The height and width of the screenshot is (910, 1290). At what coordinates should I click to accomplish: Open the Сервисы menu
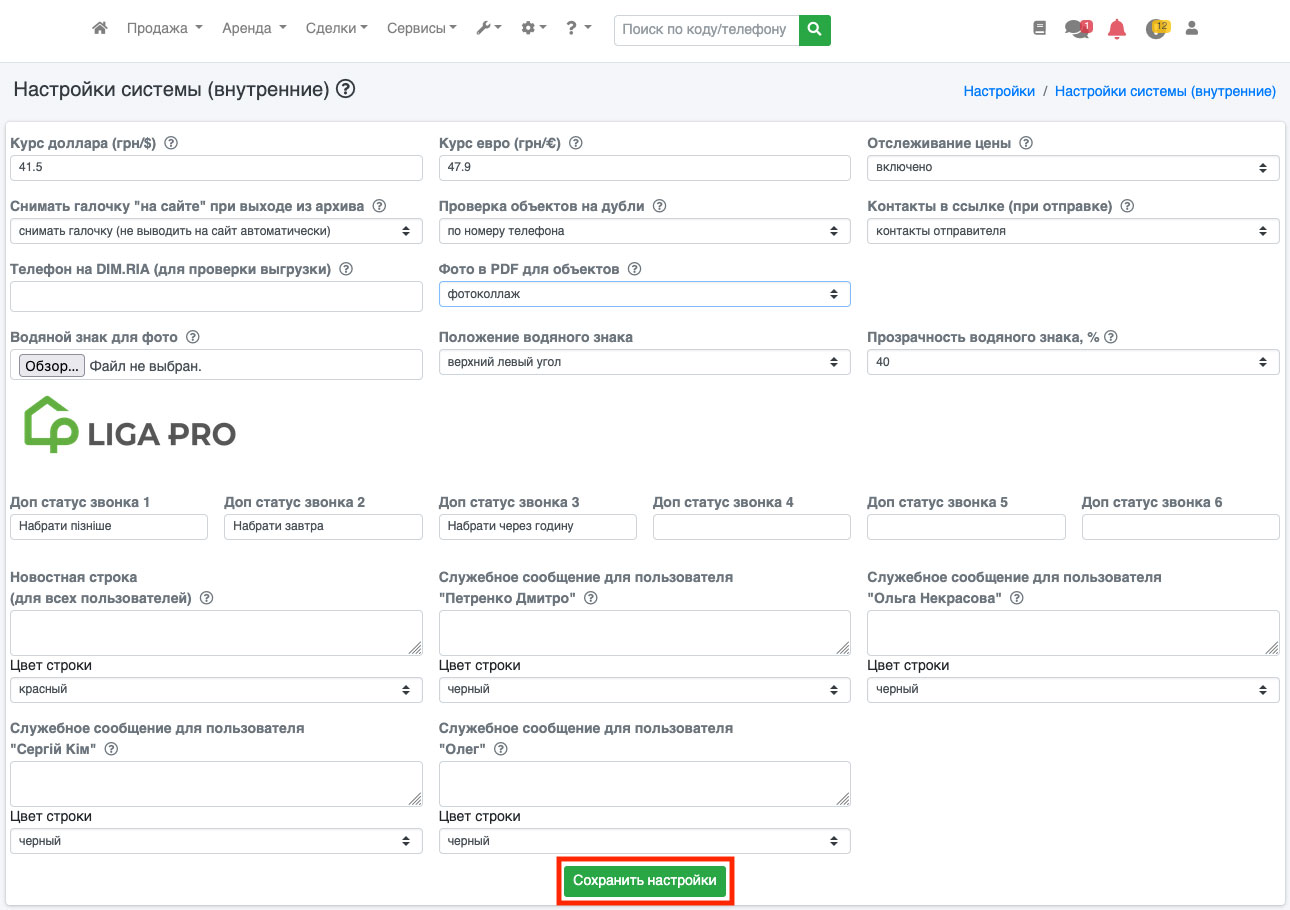coord(421,29)
